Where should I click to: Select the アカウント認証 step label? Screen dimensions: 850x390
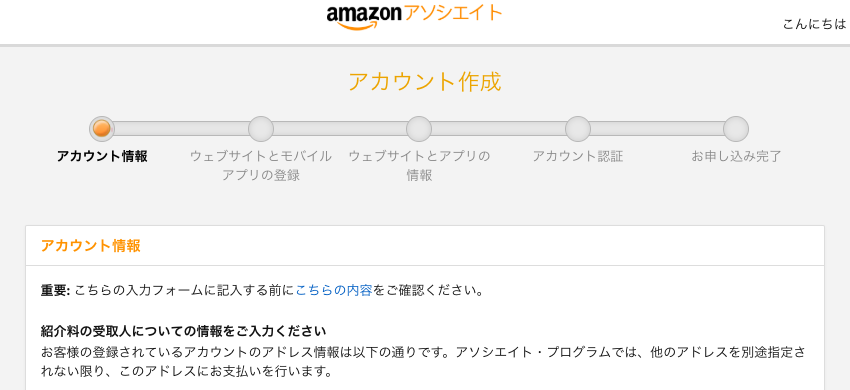point(578,157)
